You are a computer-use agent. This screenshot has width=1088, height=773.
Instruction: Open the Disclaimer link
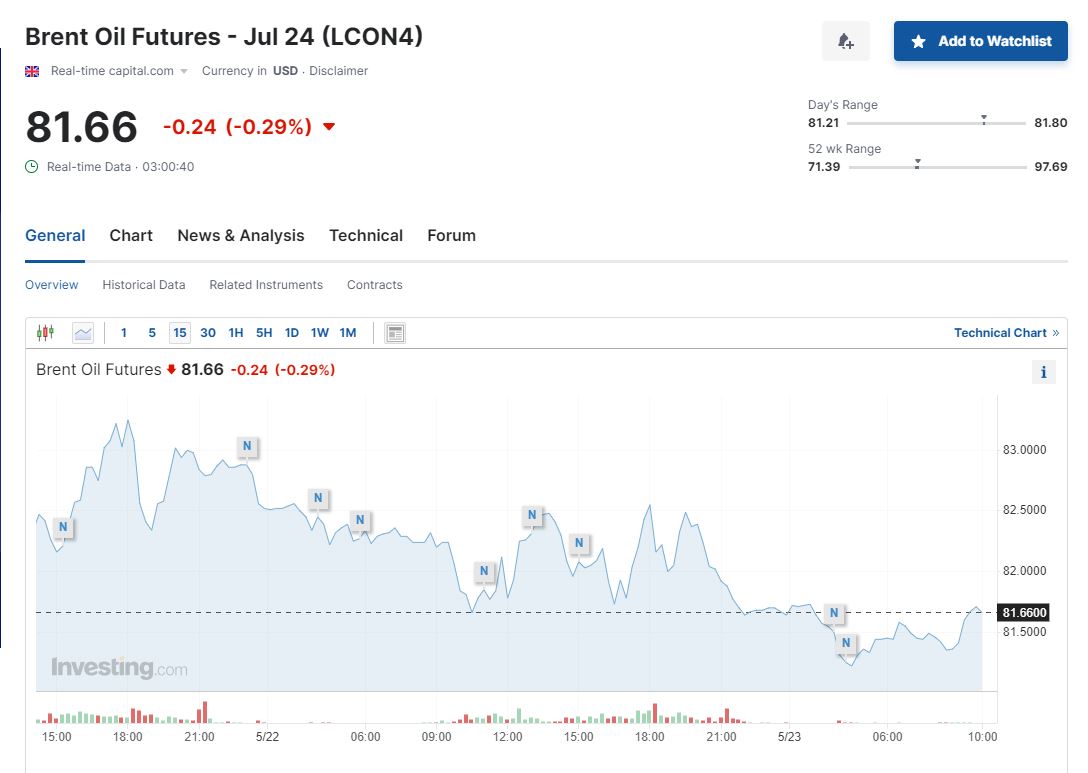point(338,71)
